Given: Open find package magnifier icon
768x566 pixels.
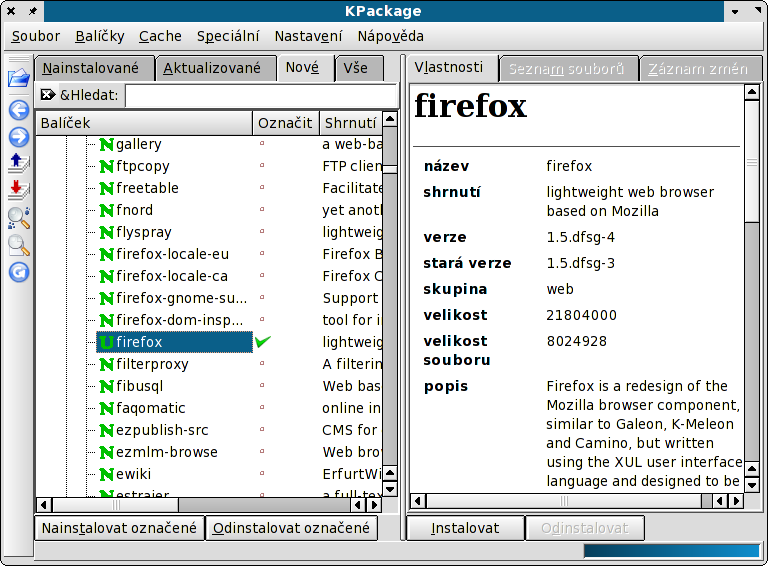Looking at the screenshot, I should coord(19,218).
